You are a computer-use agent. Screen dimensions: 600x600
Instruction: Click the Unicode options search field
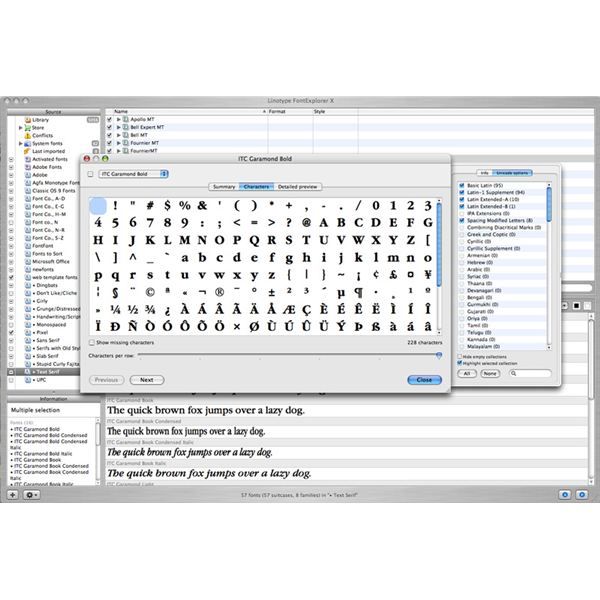pyautogui.click(x=530, y=373)
